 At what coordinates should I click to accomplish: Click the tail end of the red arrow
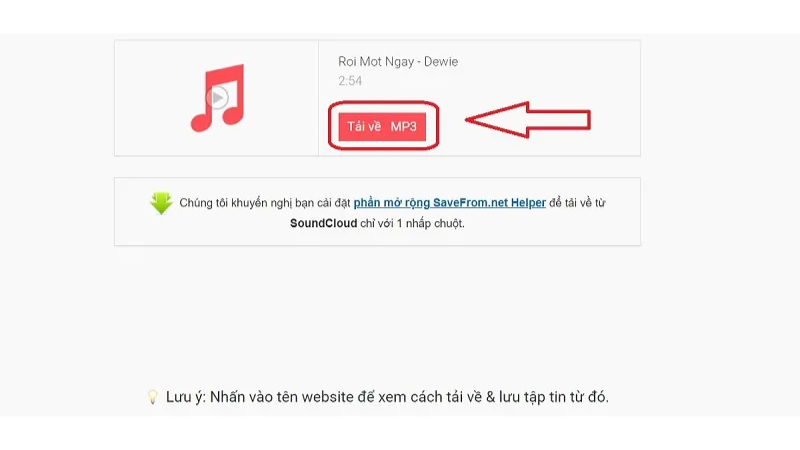coord(588,120)
